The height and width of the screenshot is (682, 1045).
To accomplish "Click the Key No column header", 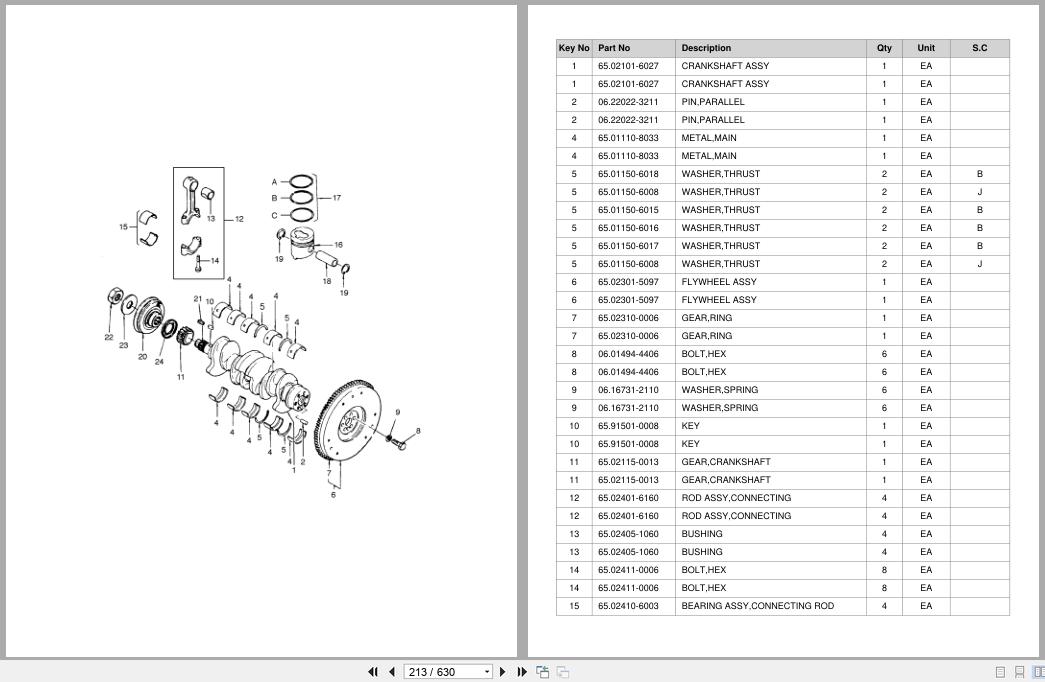I will click(574, 48).
